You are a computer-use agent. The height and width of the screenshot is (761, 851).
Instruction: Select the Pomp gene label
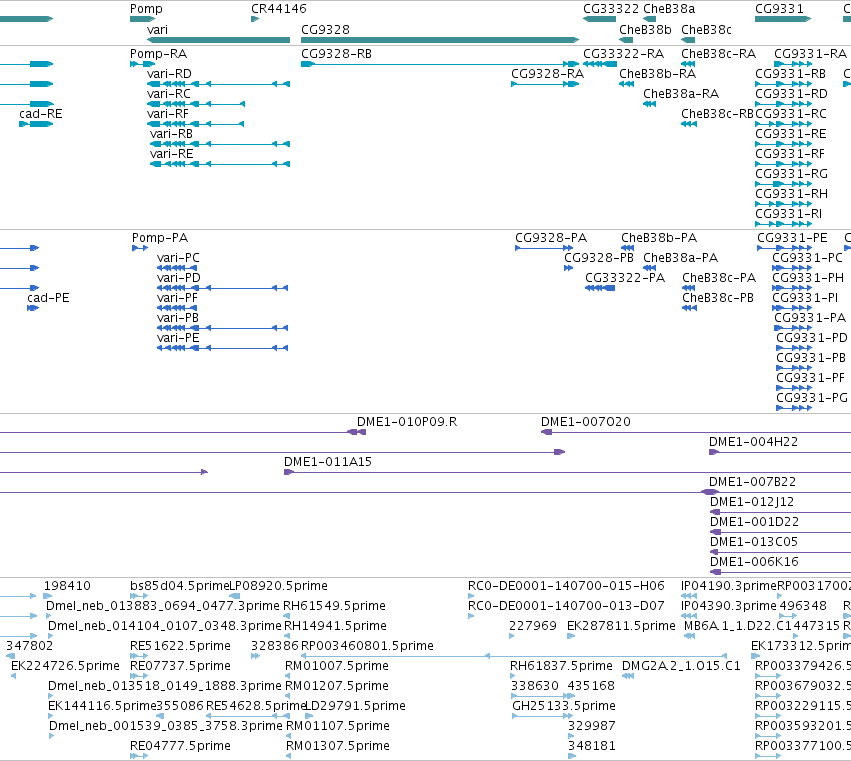pyautogui.click(x=146, y=9)
